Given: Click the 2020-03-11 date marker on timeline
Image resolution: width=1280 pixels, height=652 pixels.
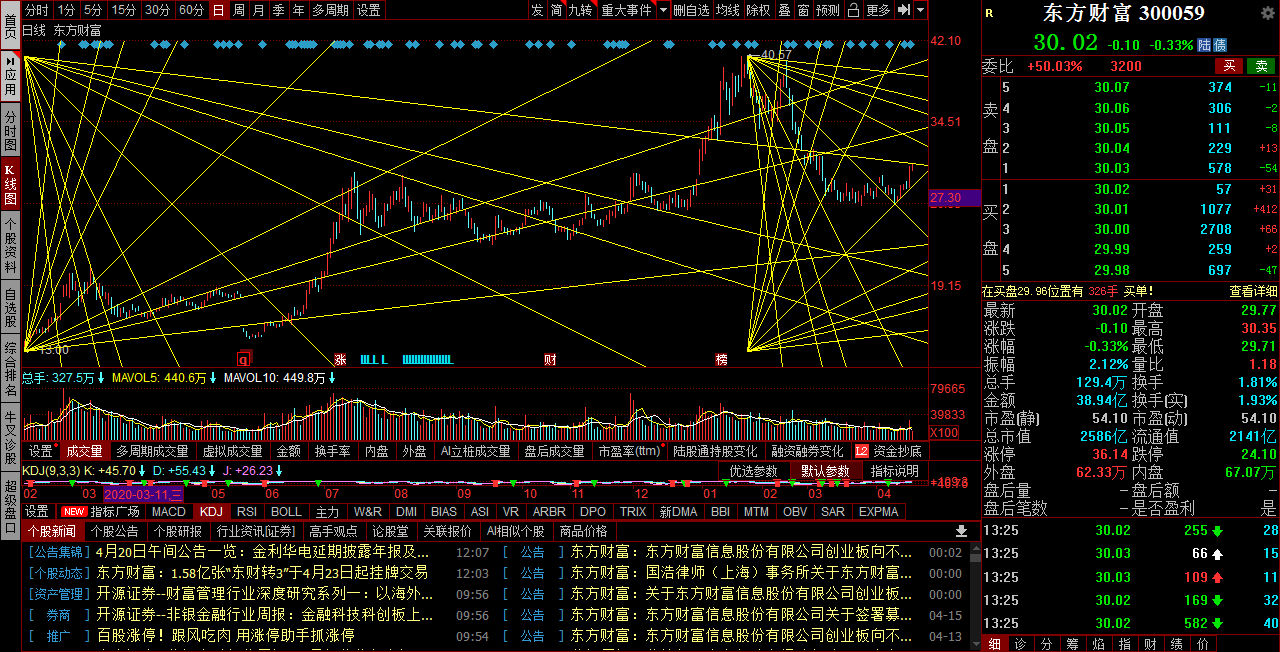Looking at the screenshot, I should coord(144,494).
